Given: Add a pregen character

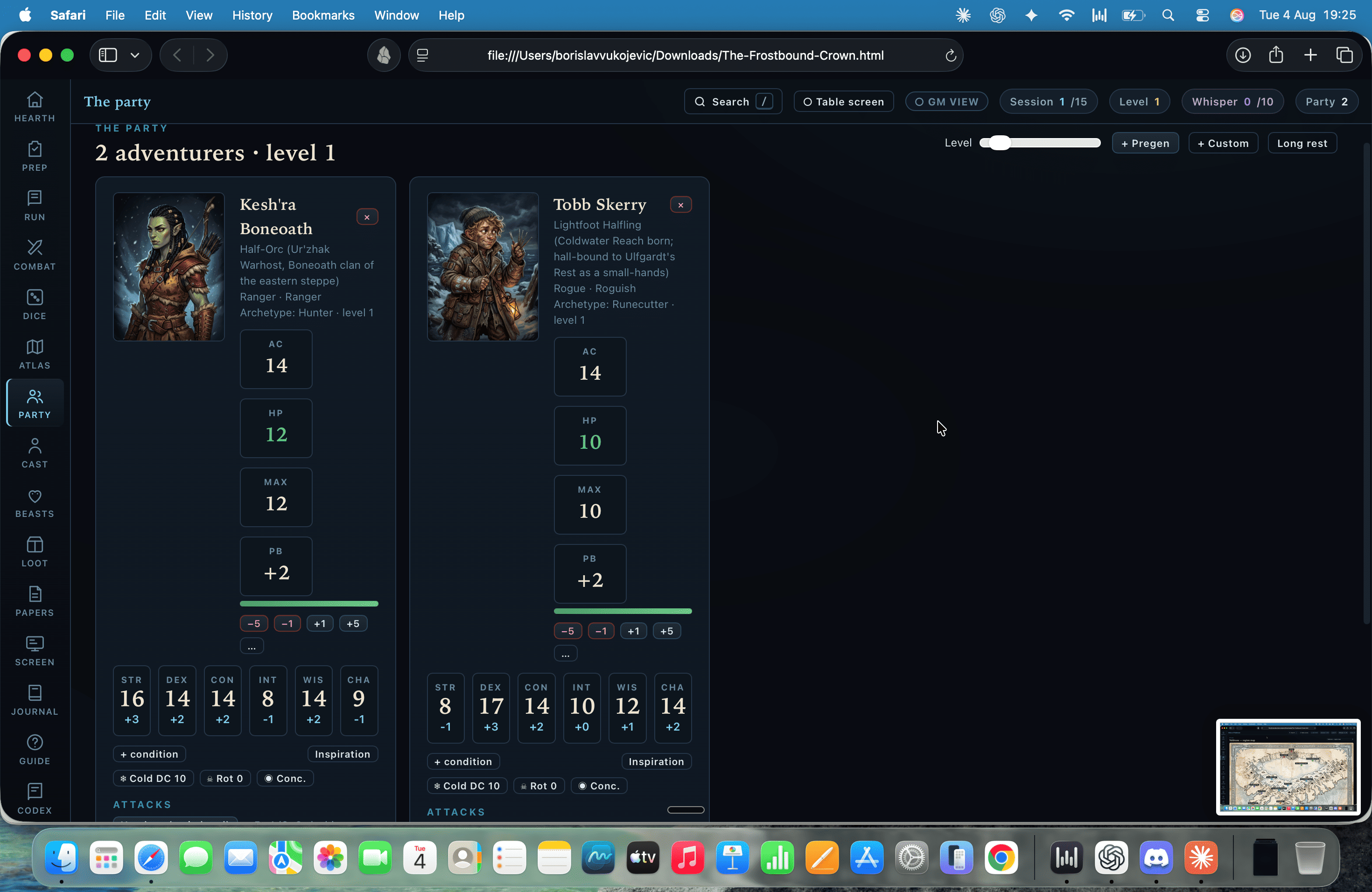Looking at the screenshot, I should click(1146, 144).
